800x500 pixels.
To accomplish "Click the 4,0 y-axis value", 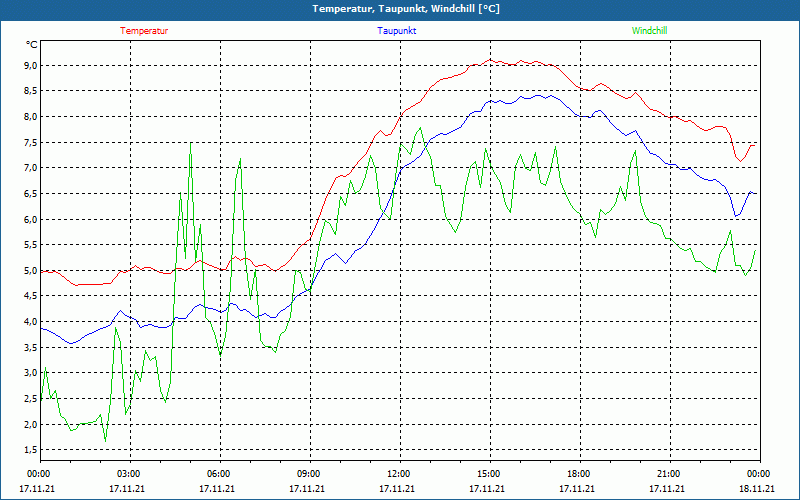I will coord(31,321).
